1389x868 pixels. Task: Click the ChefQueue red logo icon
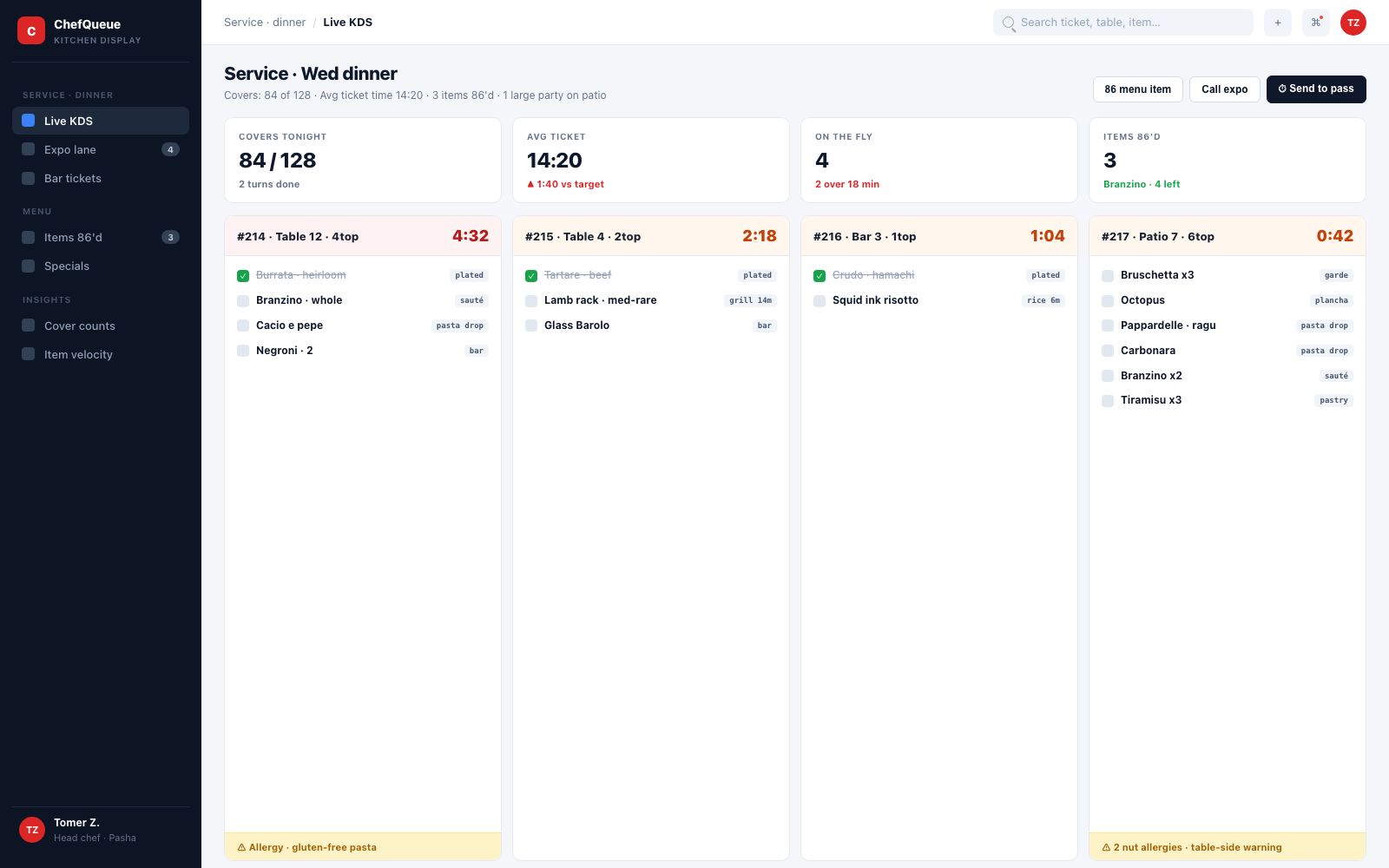31,30
